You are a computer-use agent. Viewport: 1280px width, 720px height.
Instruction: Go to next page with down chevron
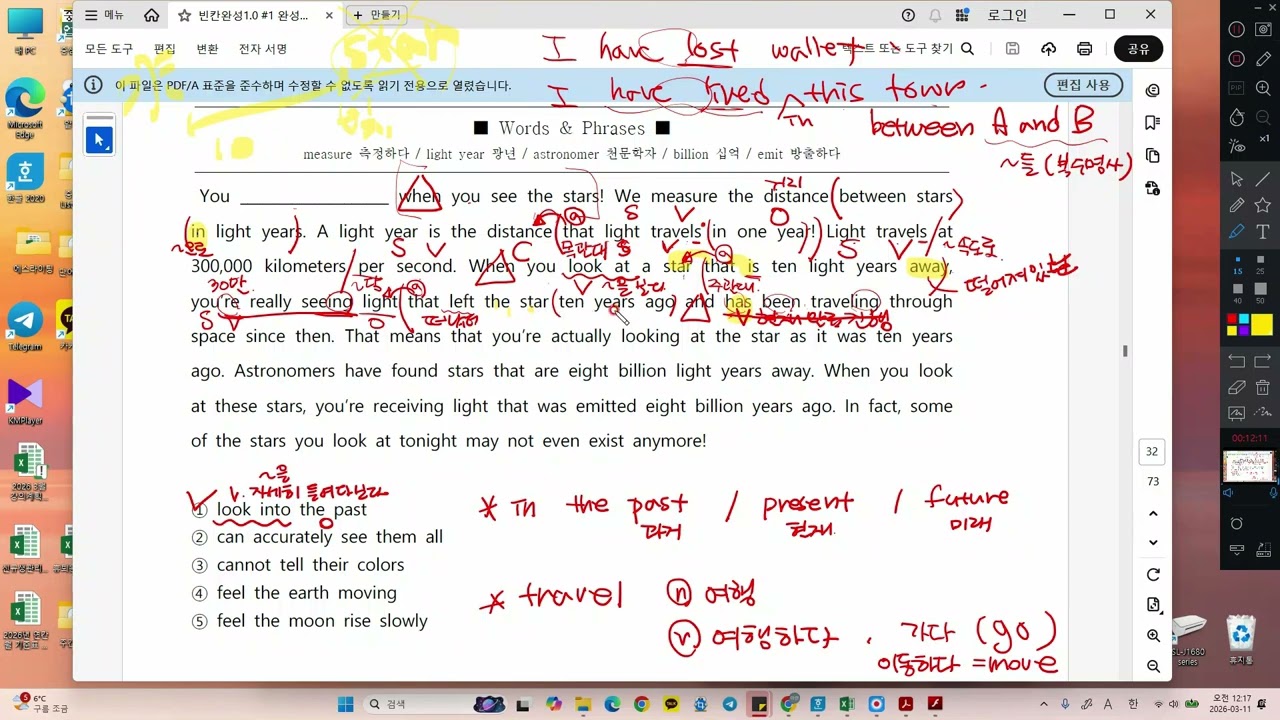[x=1152, y=543]
